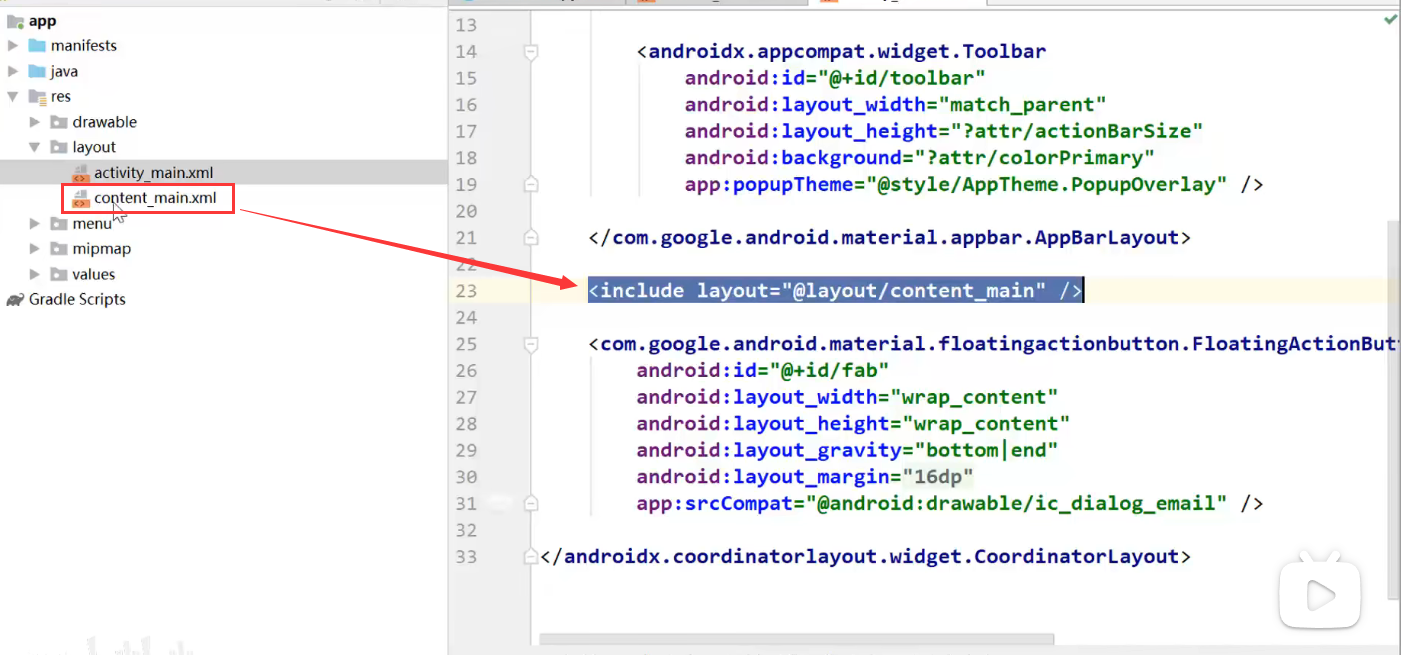Fold the FloatingActionButton tag at line 25
Viewport: 1401px width, 655px height.
(x=531, y=344)
